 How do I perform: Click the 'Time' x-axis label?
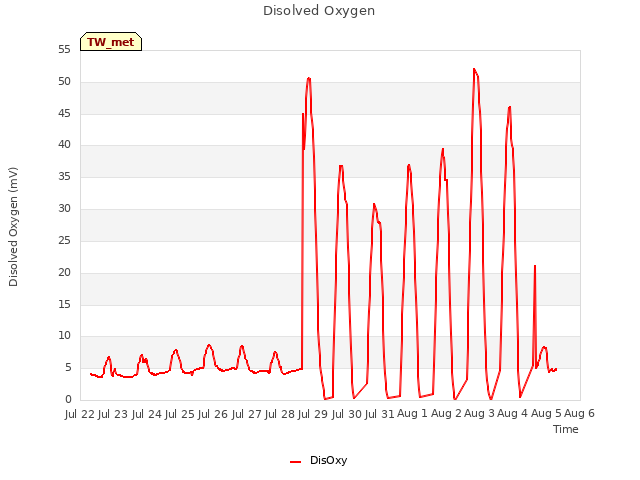pos(566,429)
